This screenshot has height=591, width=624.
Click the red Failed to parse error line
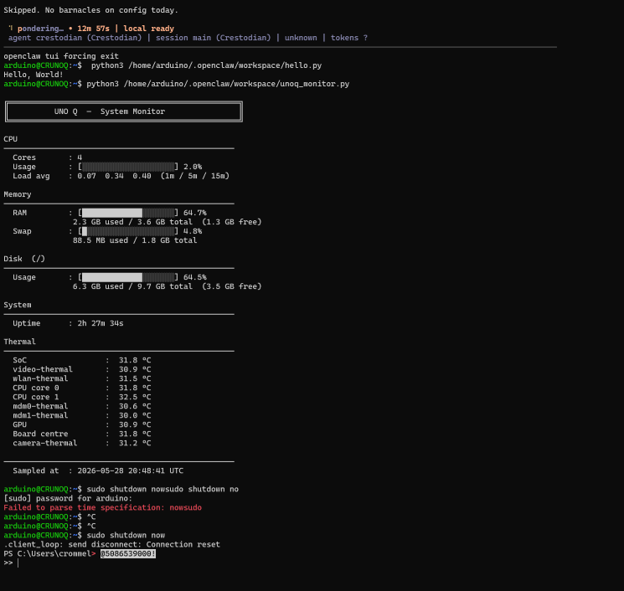click(x=103, y=507)
